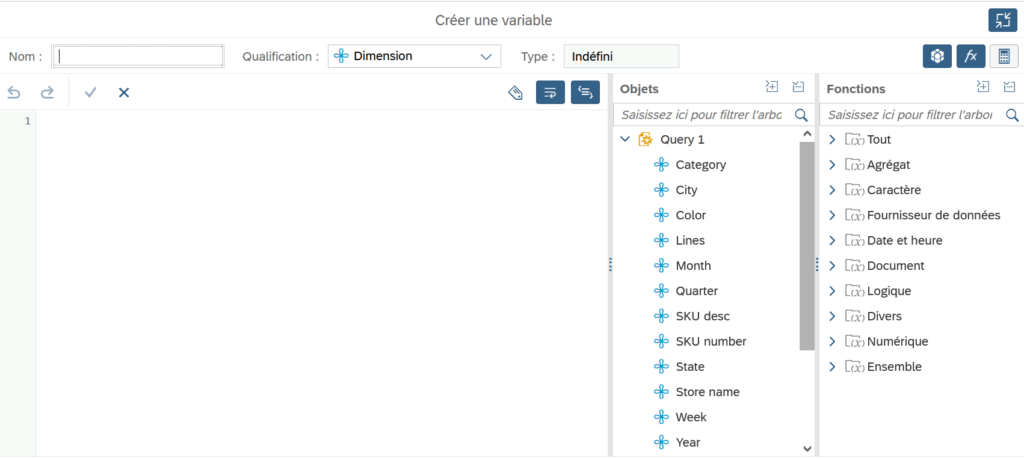Click the Objets list scrollbar down arrow
1024x458 pixels.
point(807,449)
